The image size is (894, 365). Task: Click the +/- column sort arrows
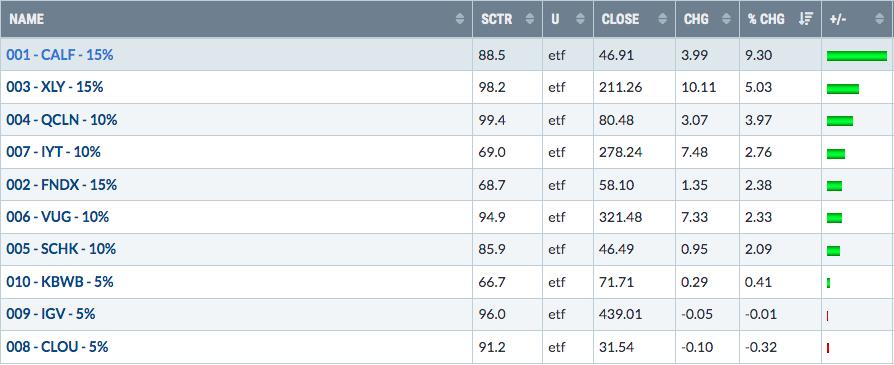click(x=879, y=19)
